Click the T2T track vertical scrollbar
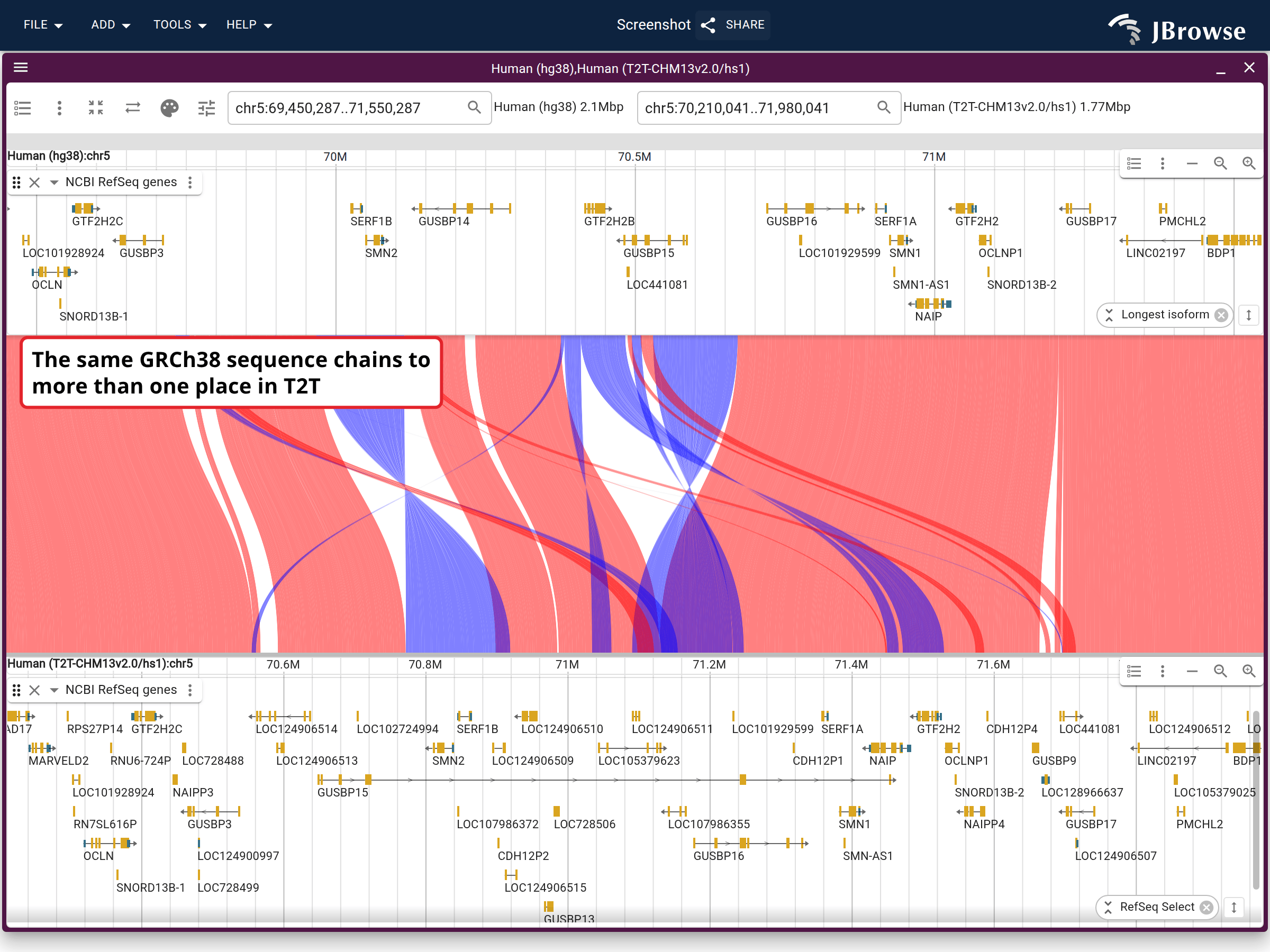1270x952 pixels. click(1256, 801)
